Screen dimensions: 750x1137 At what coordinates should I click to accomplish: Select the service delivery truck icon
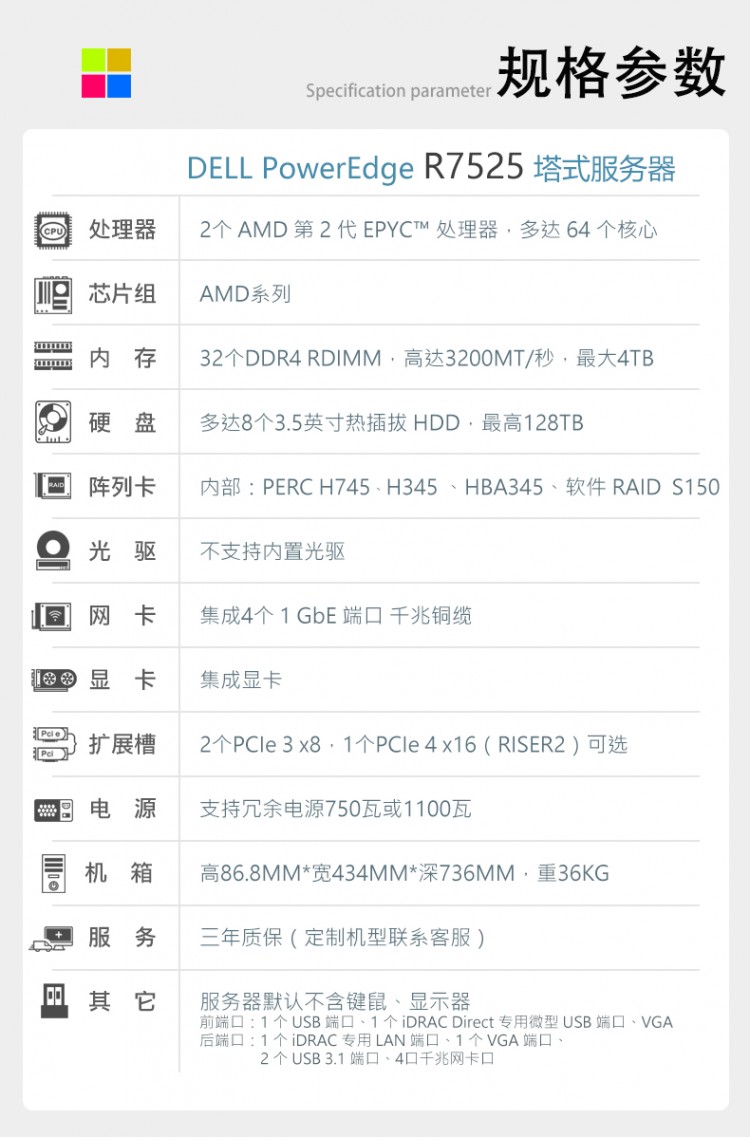tap(52, 938)
